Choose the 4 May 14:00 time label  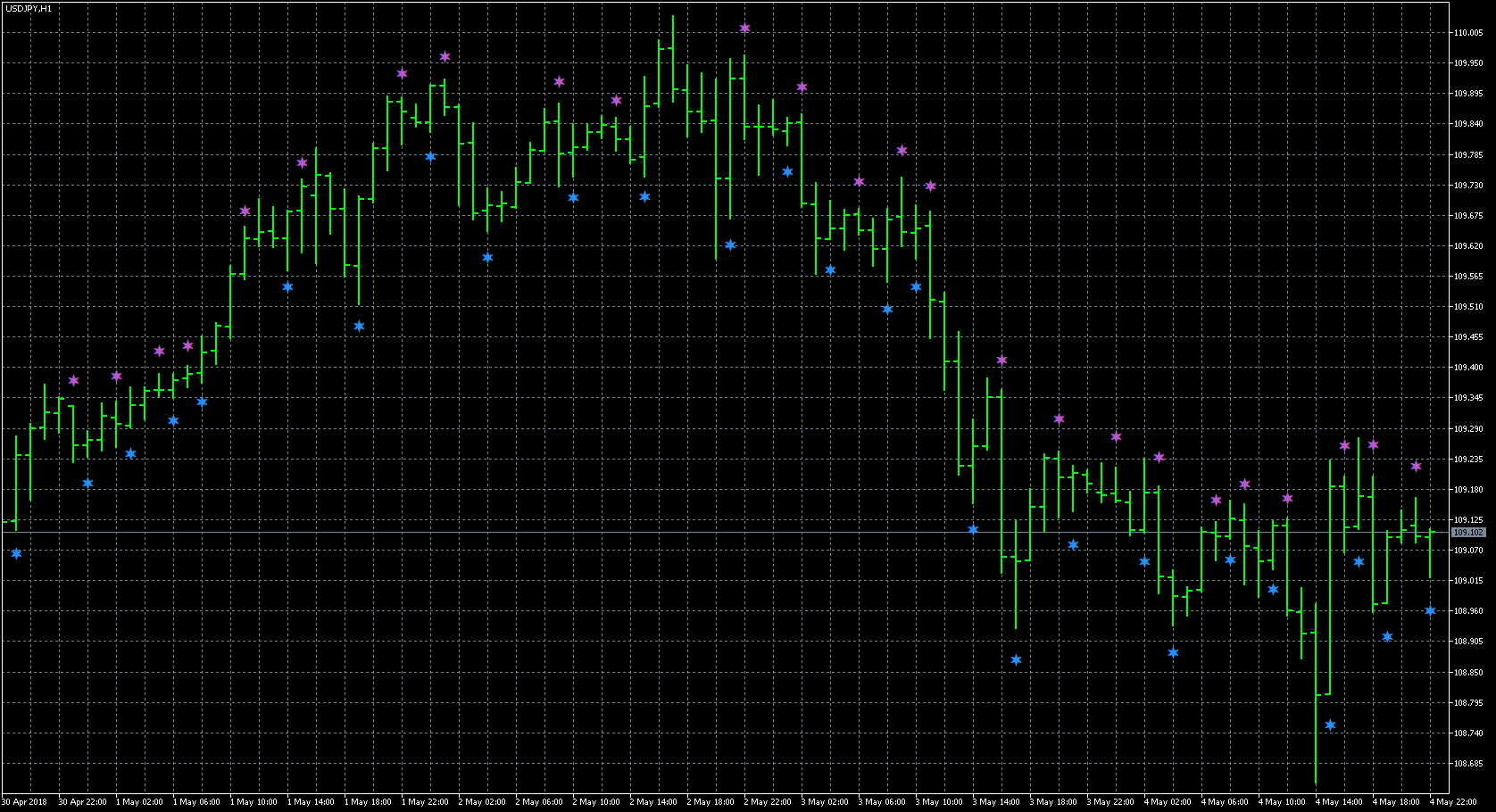click(1339, 802)
